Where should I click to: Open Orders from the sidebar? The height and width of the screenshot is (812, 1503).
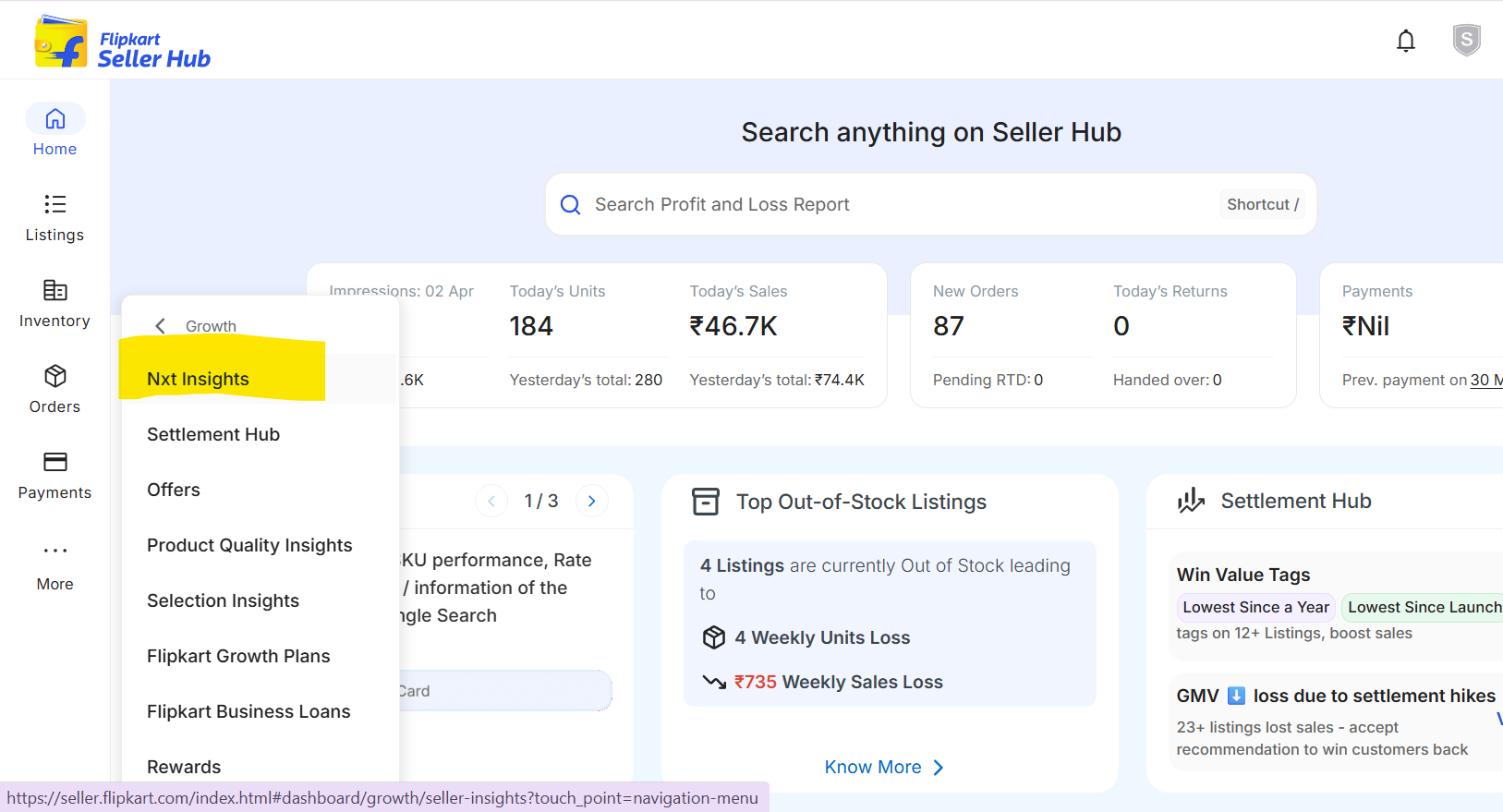[x=55, y=389]
